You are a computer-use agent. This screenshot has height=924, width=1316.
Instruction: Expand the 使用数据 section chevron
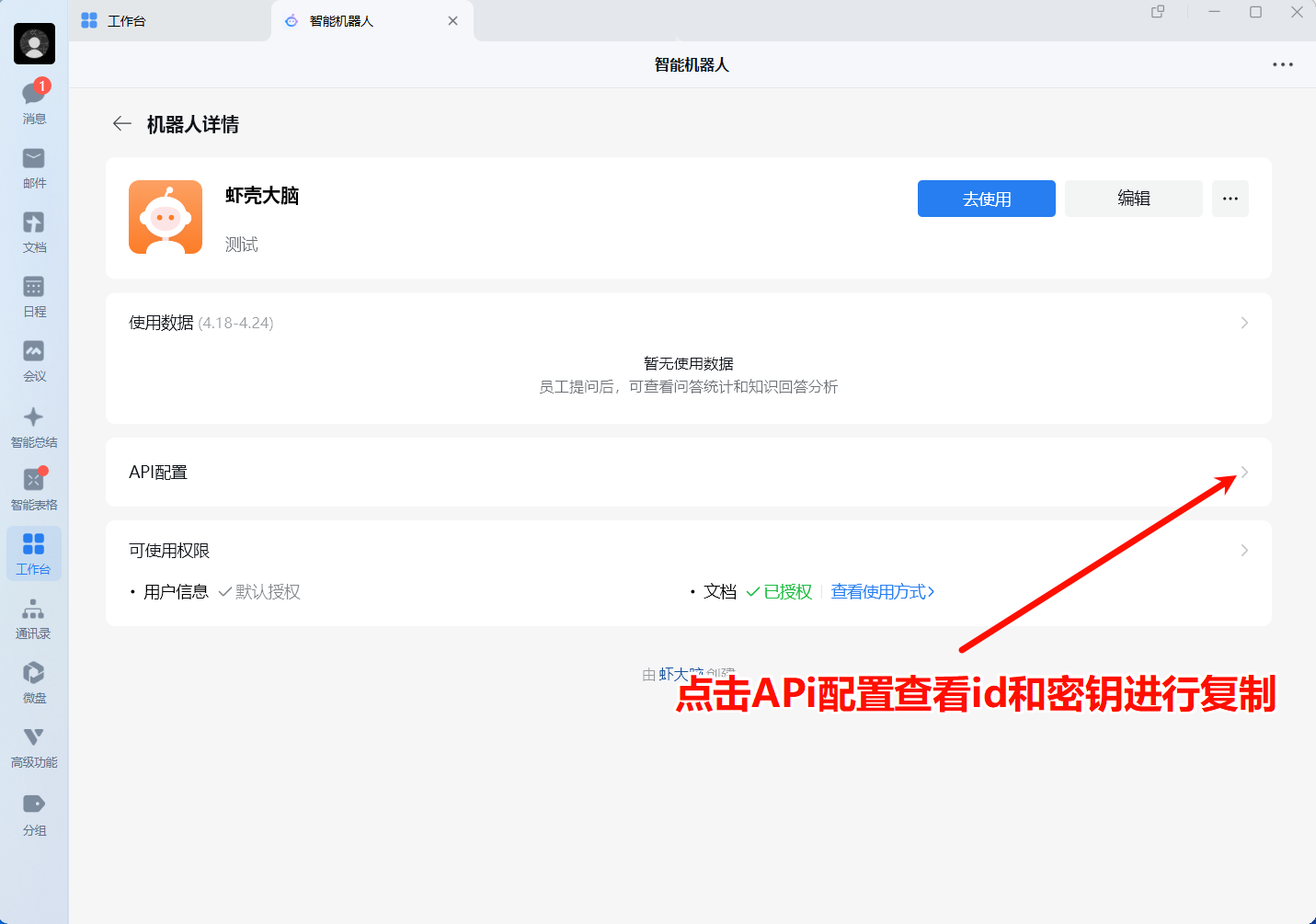[x=1244, y=323]
